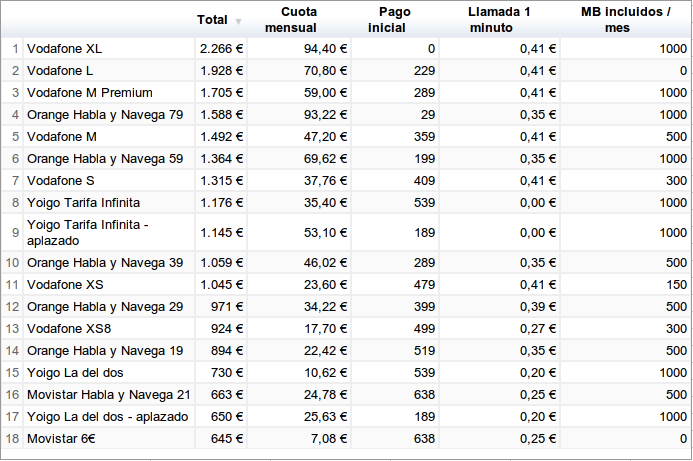Click the 7,08 € monthly fee
693x461 pixels.
328,439
